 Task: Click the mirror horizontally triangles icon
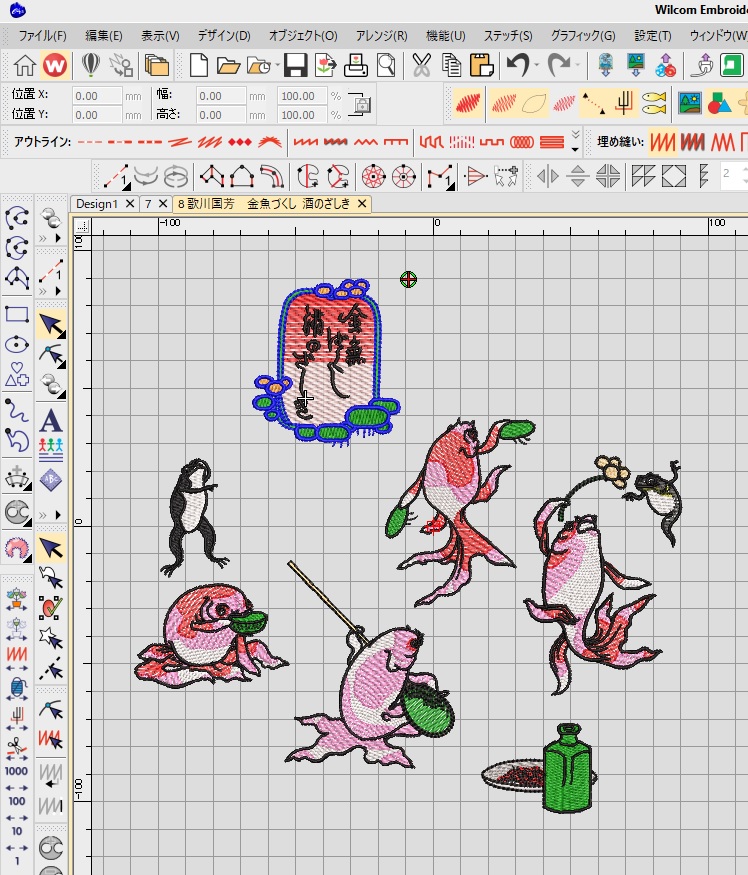[x=548, y=176]
